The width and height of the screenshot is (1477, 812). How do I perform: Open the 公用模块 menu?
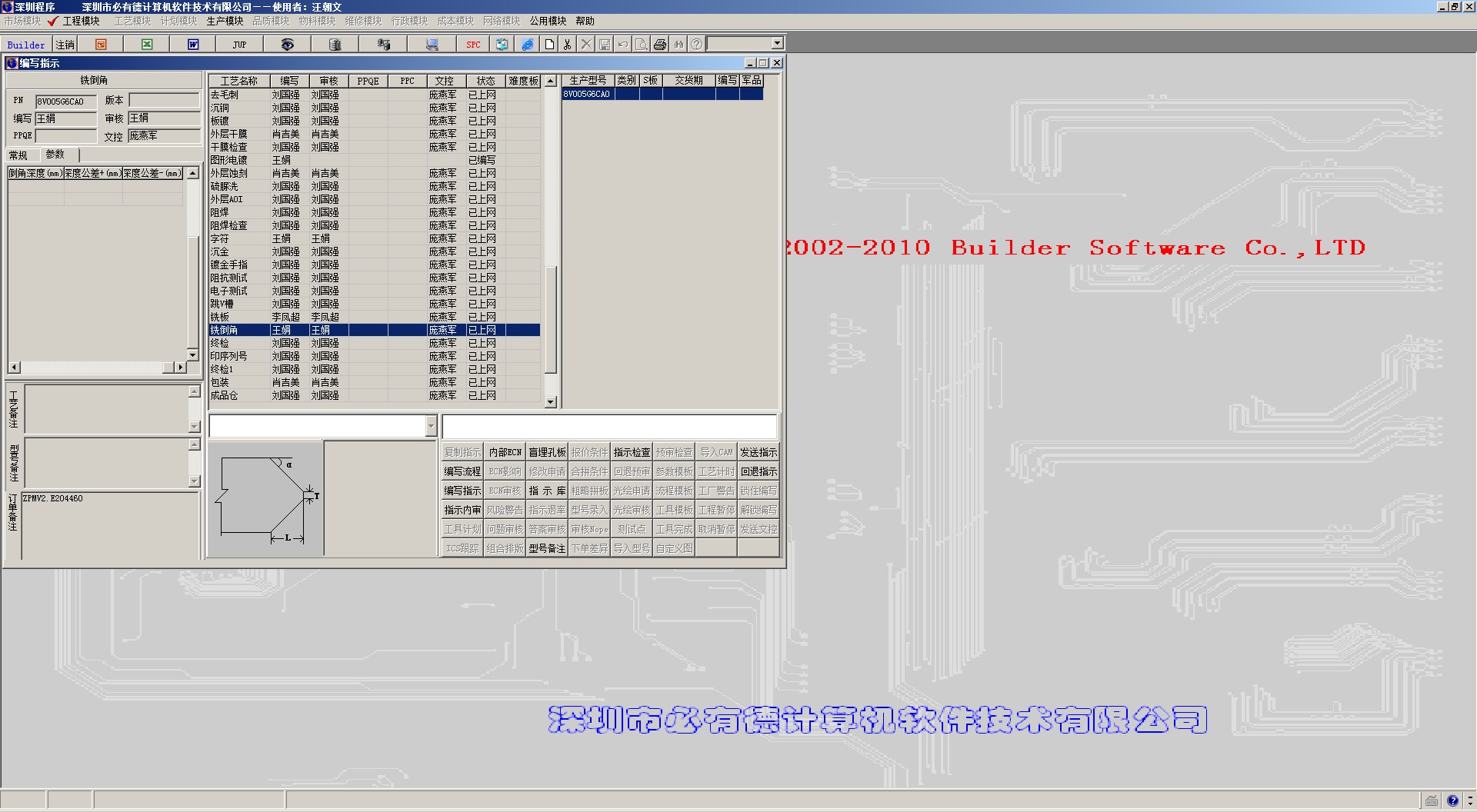[x=548, y=21]
